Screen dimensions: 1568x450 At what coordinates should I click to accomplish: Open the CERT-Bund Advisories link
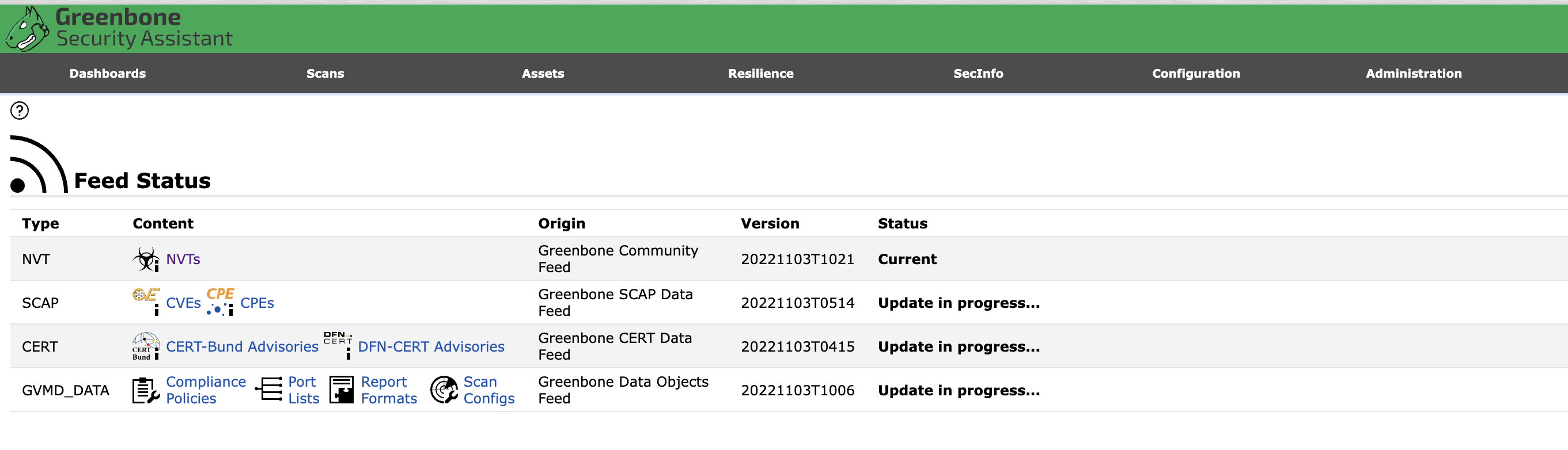(x=243, y=346)
